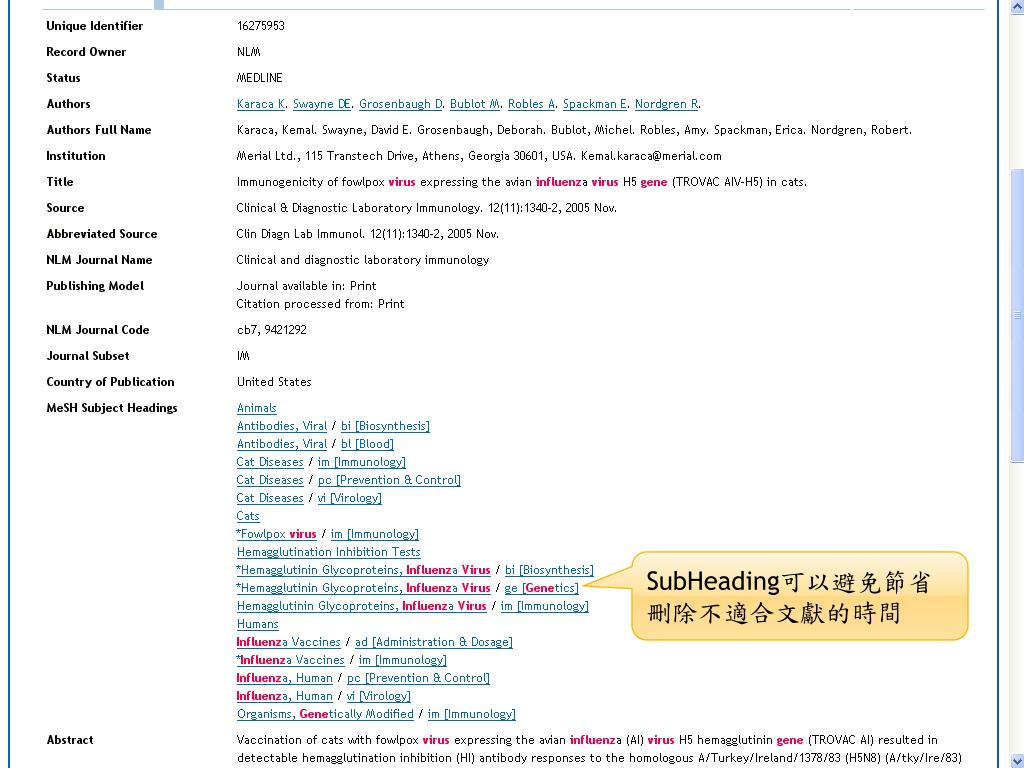Select im [Immunology] of *Influenza Vaccines

403,660
